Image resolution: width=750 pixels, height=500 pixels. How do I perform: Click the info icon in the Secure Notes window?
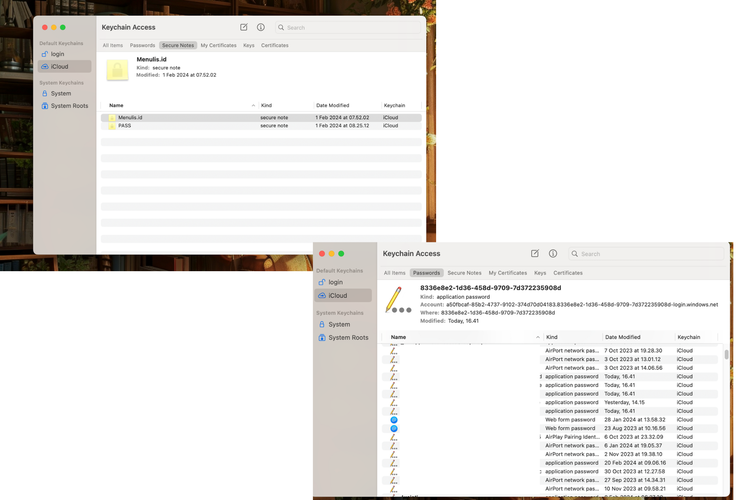pyautogui.click(x=261, y=28)
